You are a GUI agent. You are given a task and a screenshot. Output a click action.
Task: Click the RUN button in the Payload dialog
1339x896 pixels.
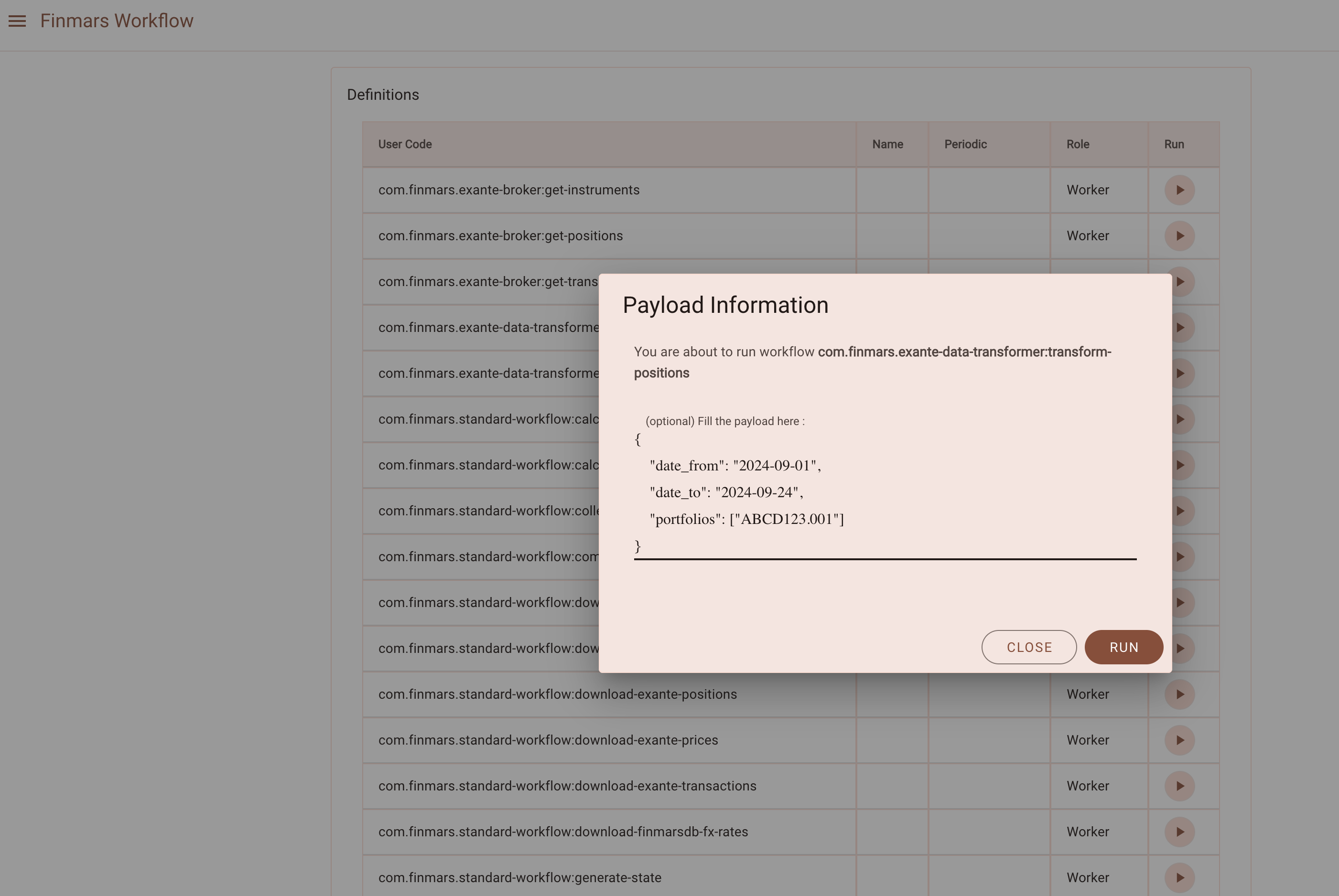(x=1123, y=647)
